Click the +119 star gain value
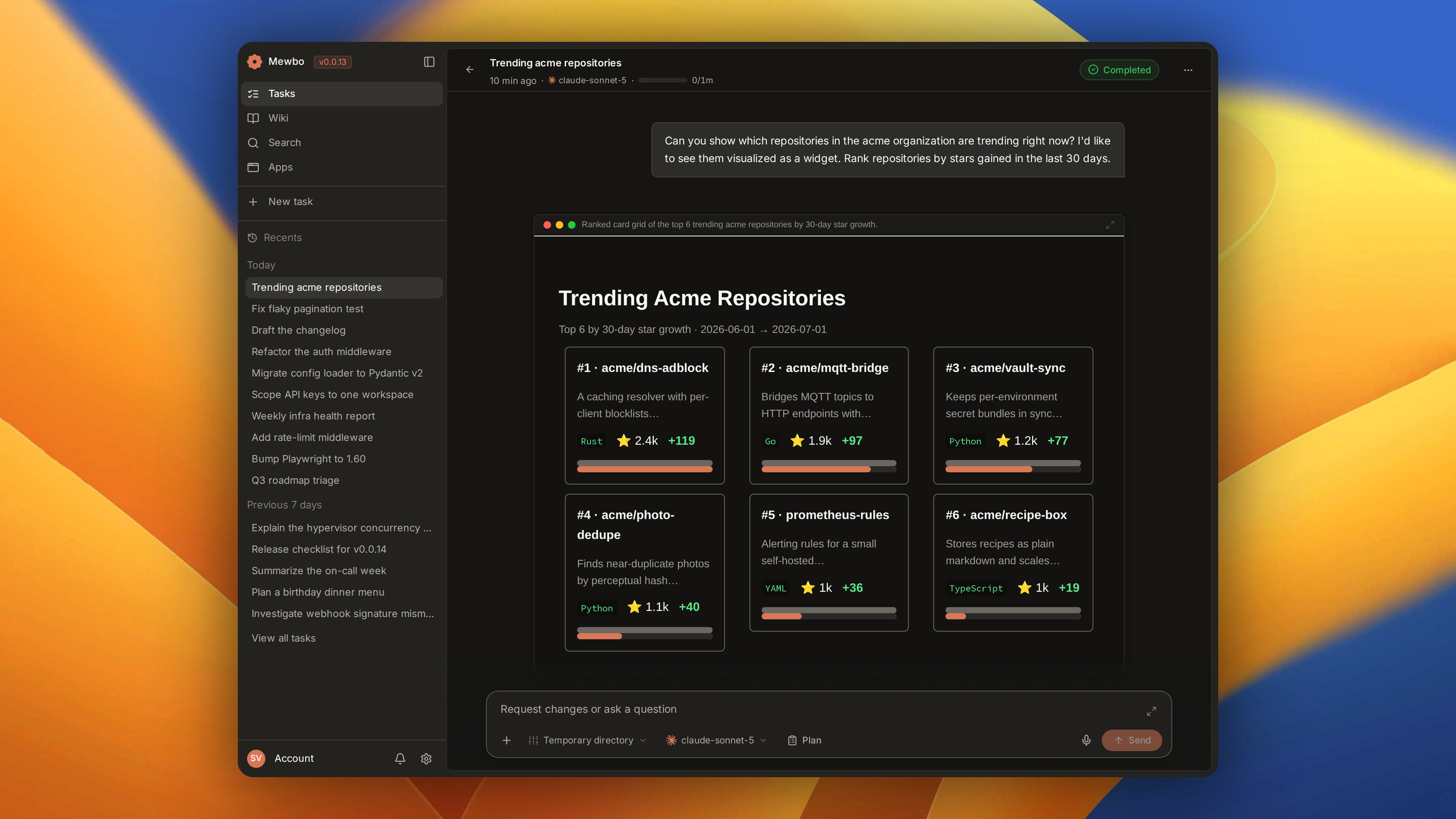 pyautogui.click(x=681, y=441)
